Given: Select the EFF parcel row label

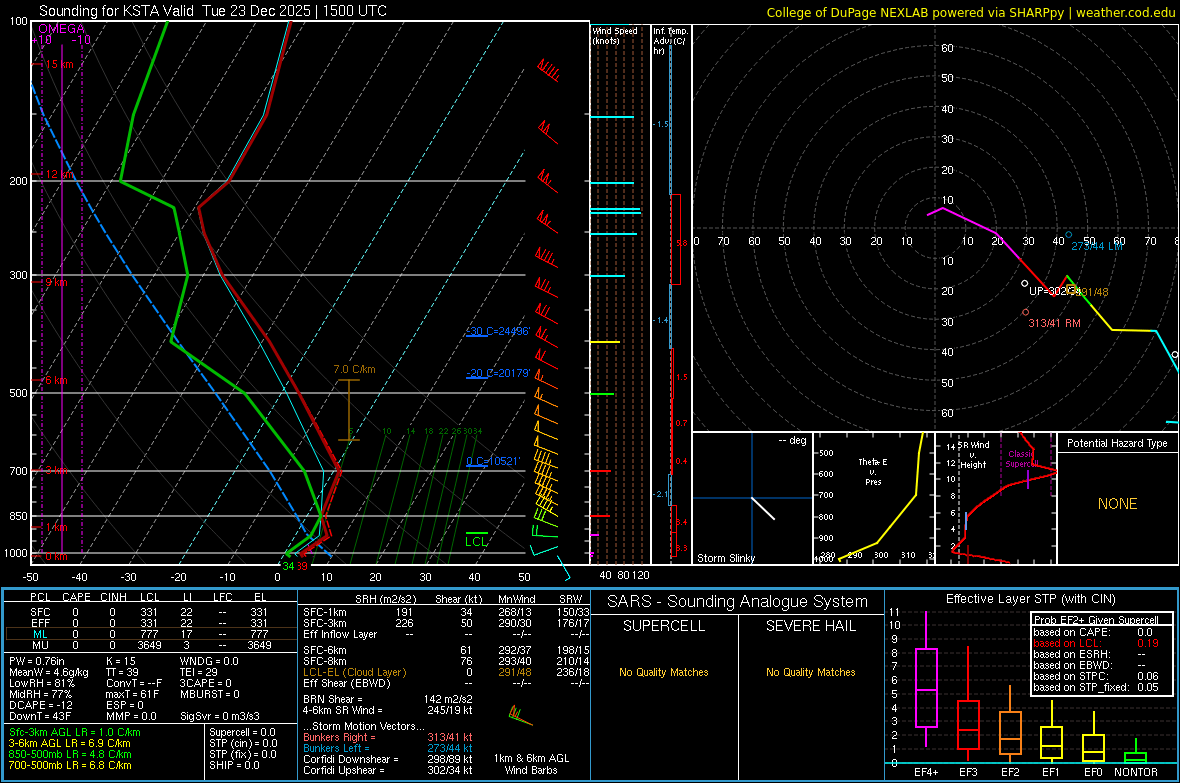Looking at the screenshot, I should 40,623.
